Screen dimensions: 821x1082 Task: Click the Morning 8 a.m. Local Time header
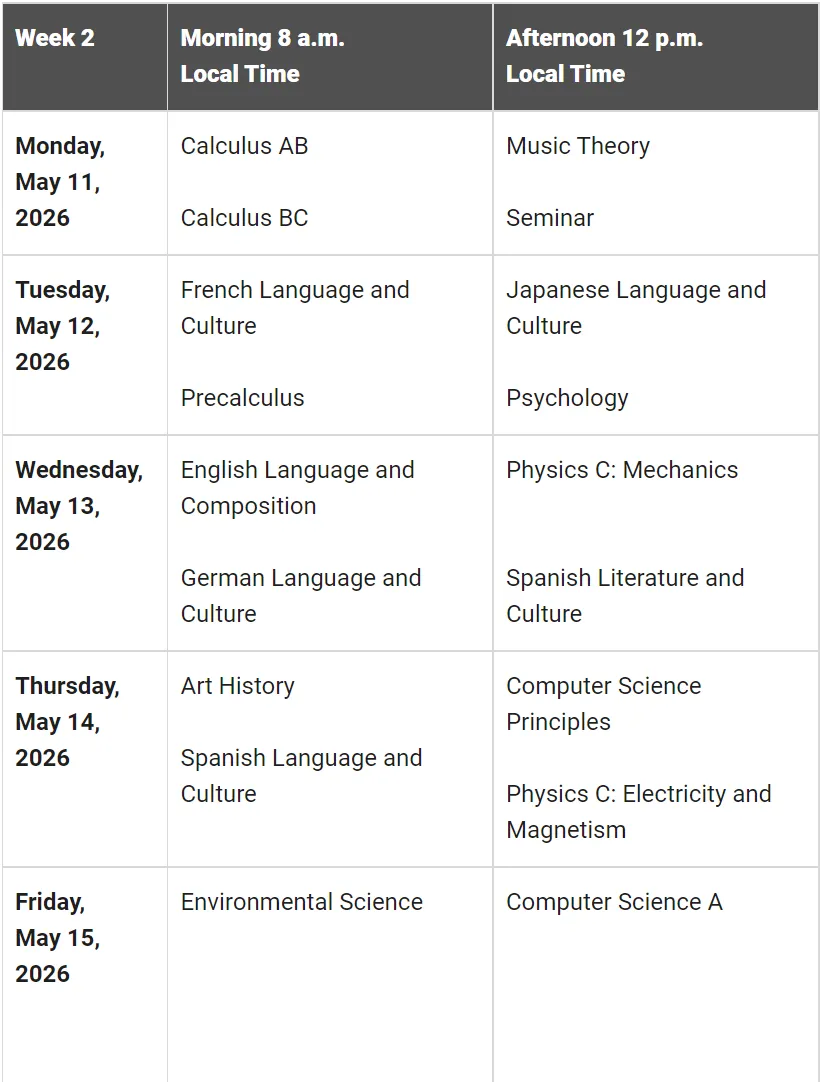[x=261, y=56]
